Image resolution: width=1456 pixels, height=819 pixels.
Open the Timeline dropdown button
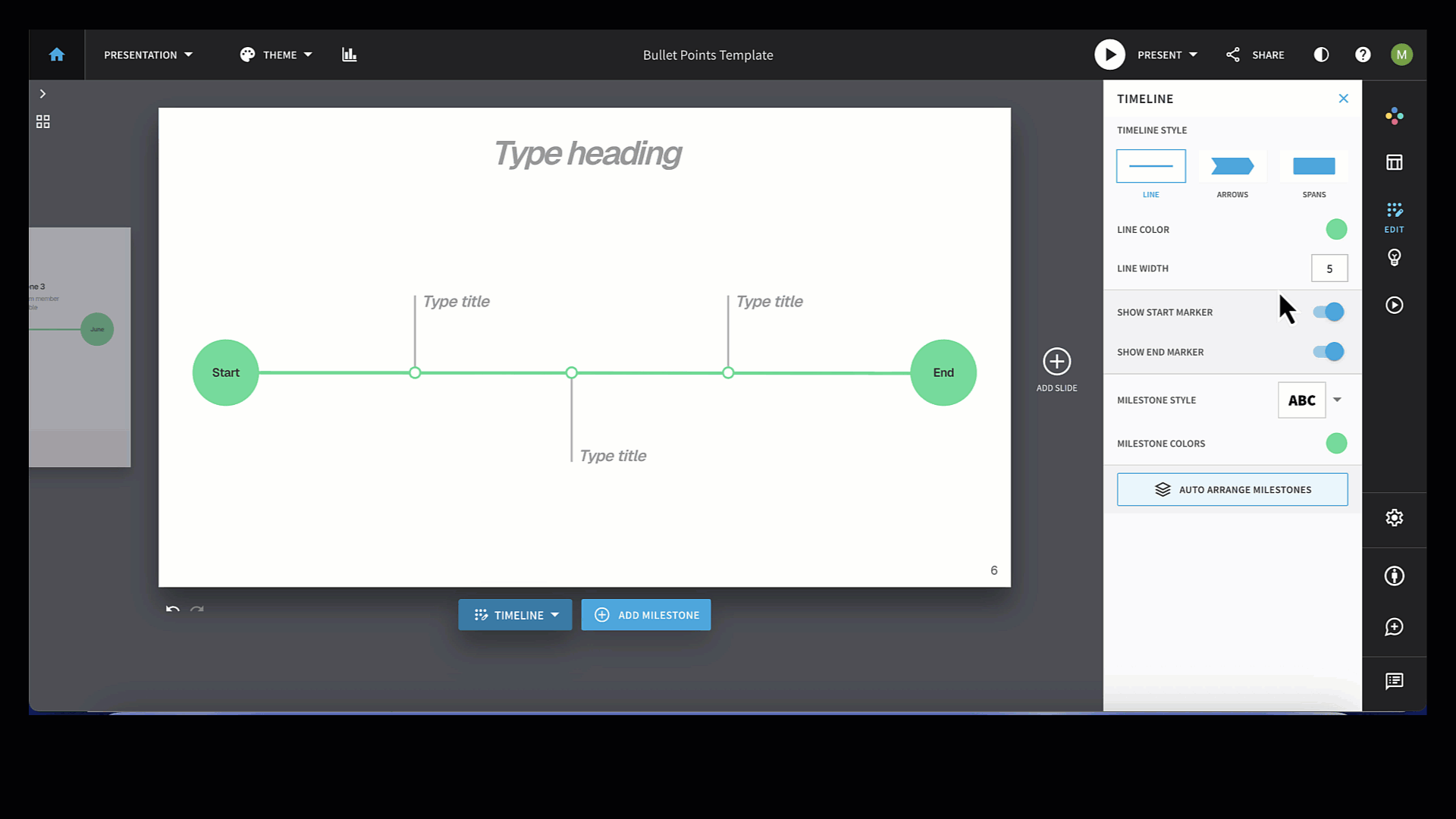[515, 615]
